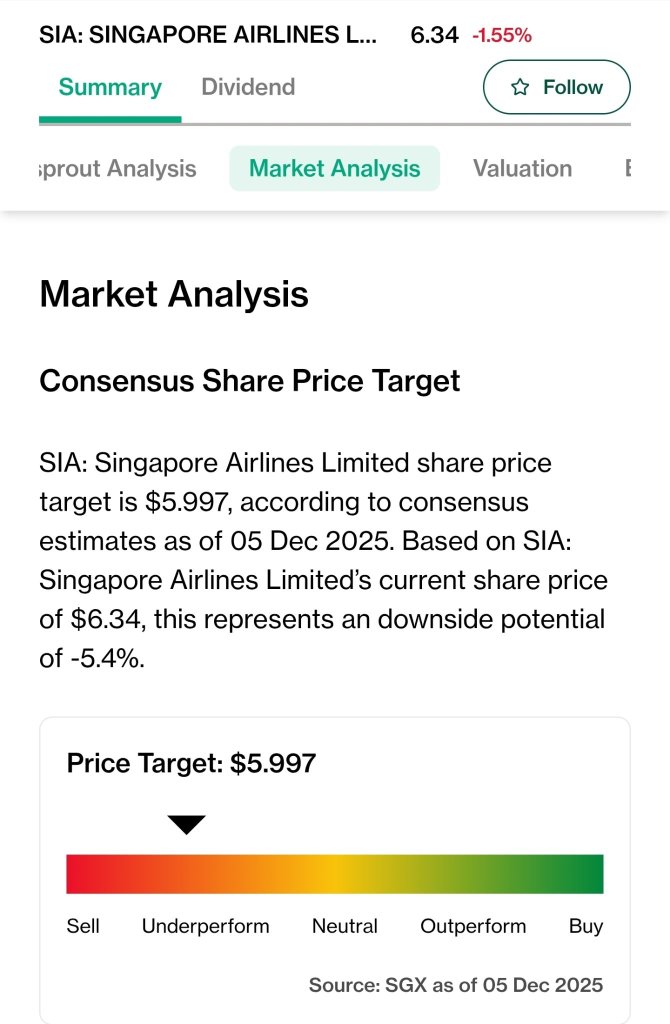Click the Price Target: $5.997 heading
The height and width of the screenshot is (1024, 670).
pyautogui.click(x=191, y=763)
